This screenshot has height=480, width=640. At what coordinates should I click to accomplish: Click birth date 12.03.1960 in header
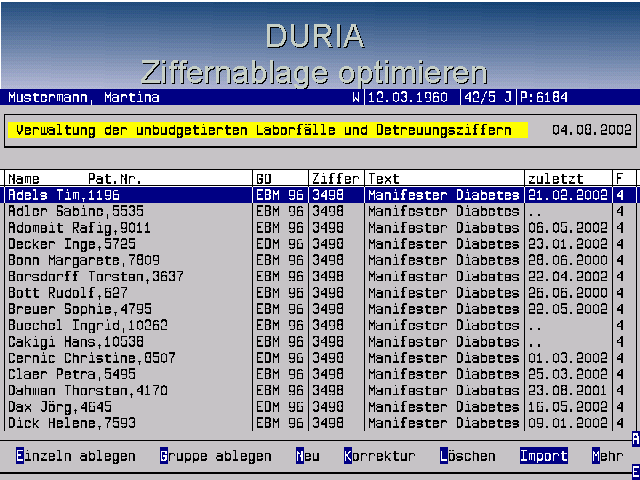(408, 97)
